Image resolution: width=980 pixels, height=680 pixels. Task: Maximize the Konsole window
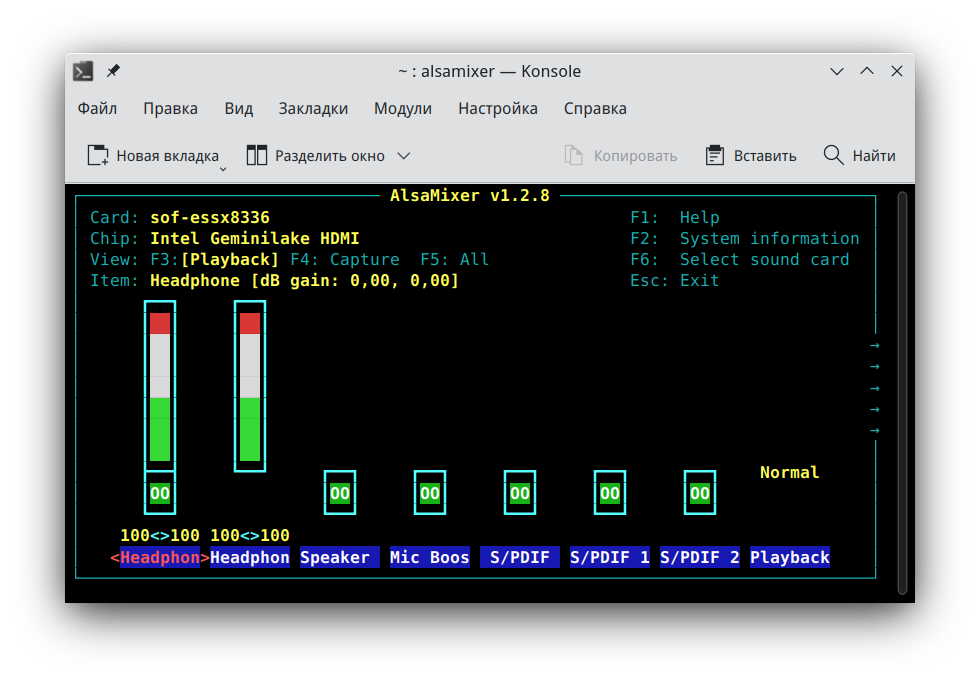pos(867,71)
